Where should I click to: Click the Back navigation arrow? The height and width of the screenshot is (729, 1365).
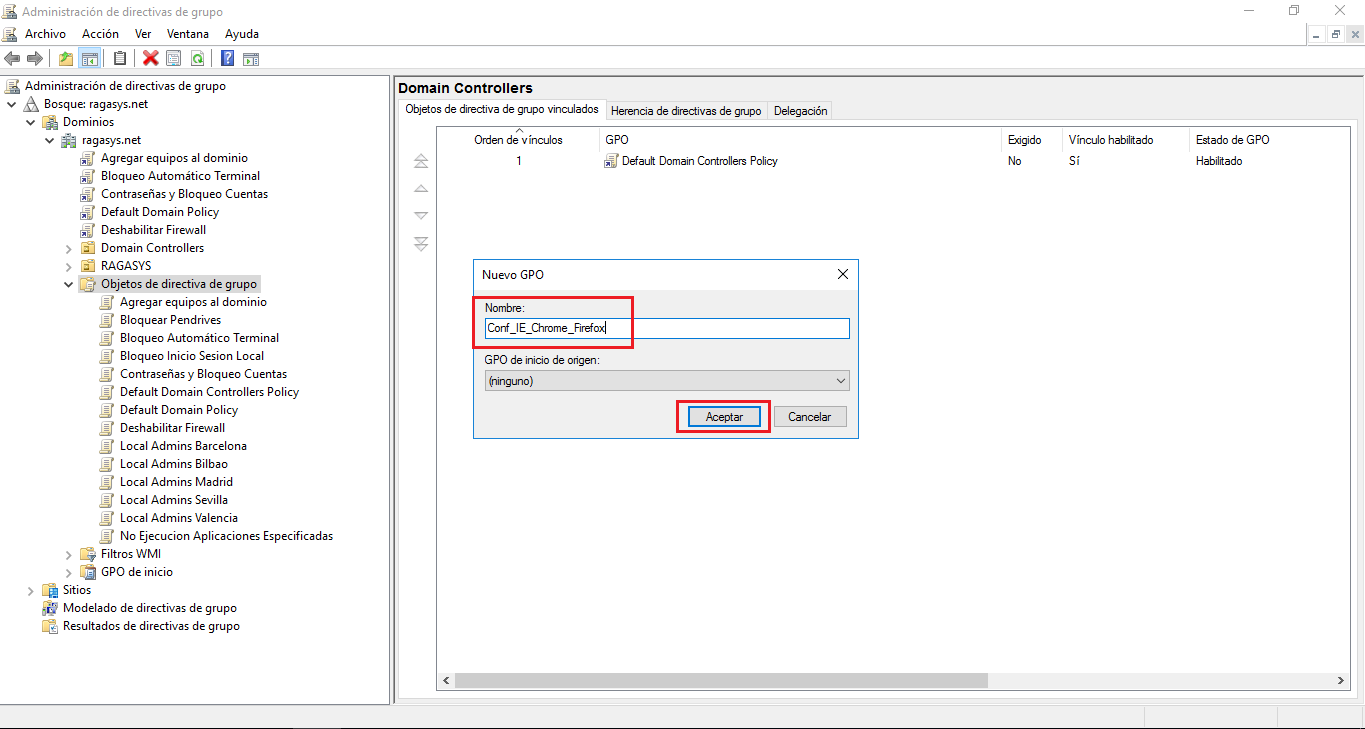coord(11,57)
